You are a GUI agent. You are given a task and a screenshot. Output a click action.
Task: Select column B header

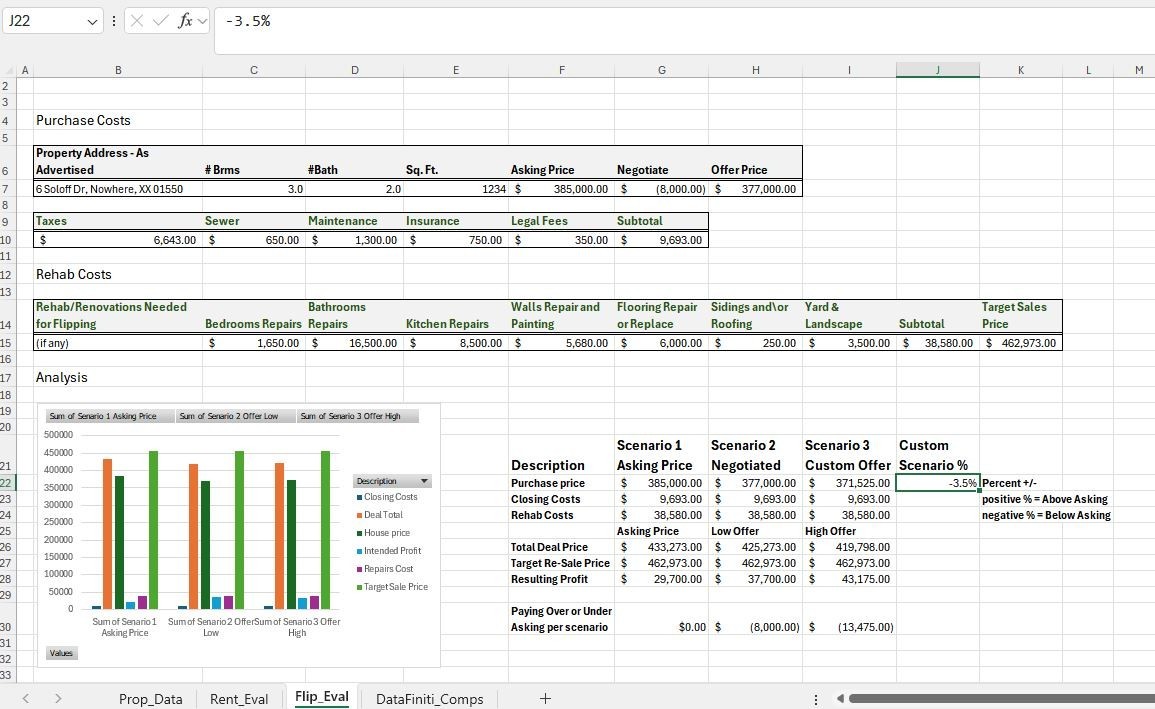click(118, 70)
